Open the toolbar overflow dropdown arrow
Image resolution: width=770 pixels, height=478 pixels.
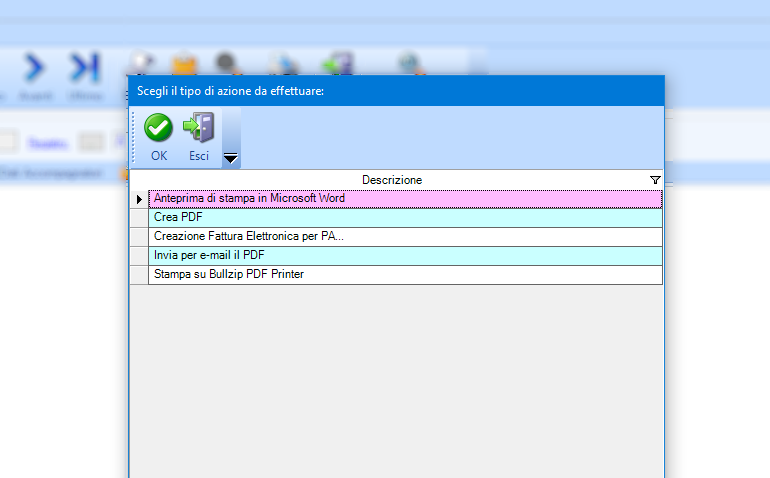coord(230,158)
